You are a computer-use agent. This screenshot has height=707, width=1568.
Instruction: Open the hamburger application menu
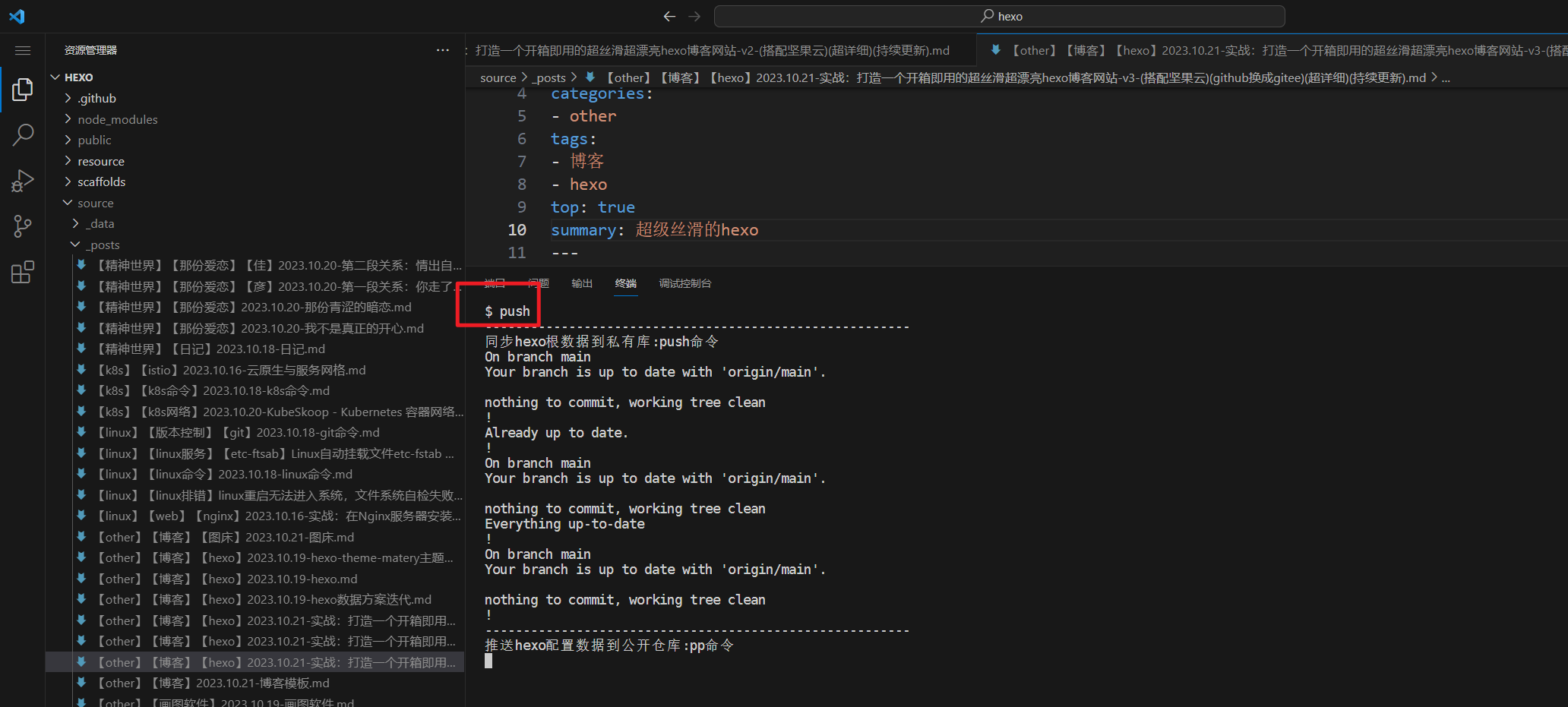23,50
